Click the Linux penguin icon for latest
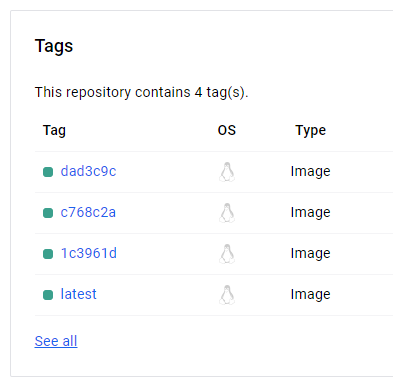This screenshot has width=393, height=388. pos(227,295)
